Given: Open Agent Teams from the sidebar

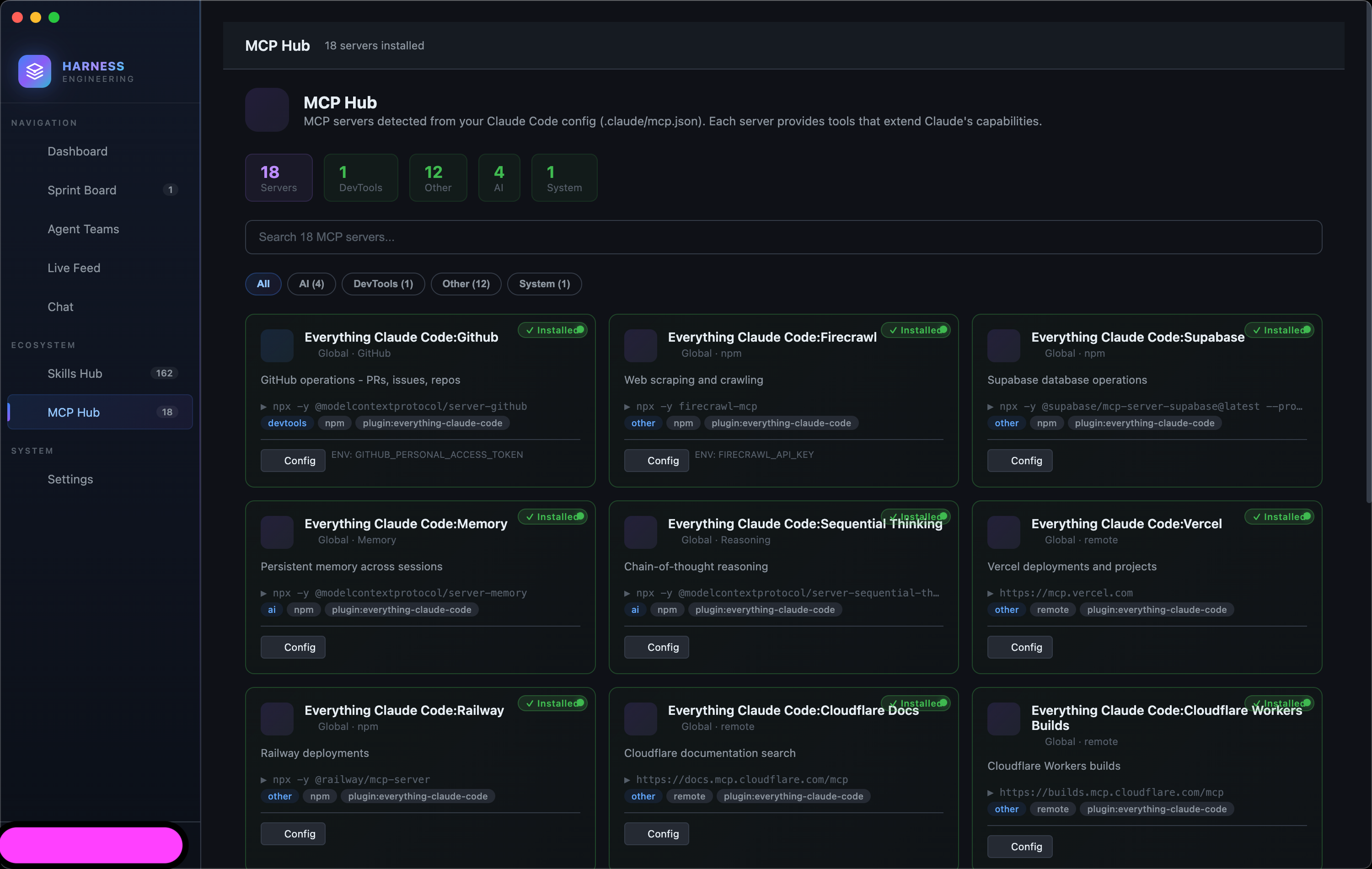Looking at the screenshot, I should click(x=100, y=229).
